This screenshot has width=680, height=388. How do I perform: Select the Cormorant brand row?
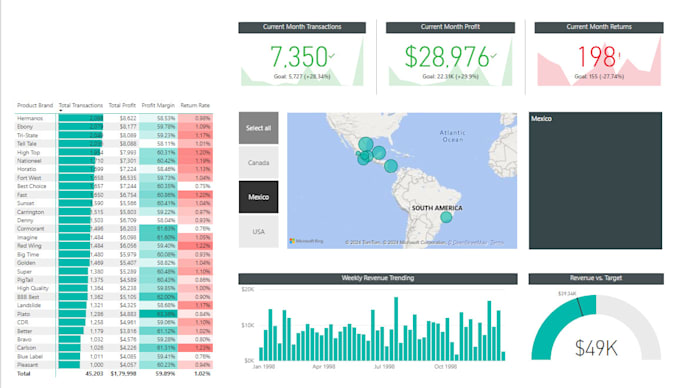coord(114,228)
